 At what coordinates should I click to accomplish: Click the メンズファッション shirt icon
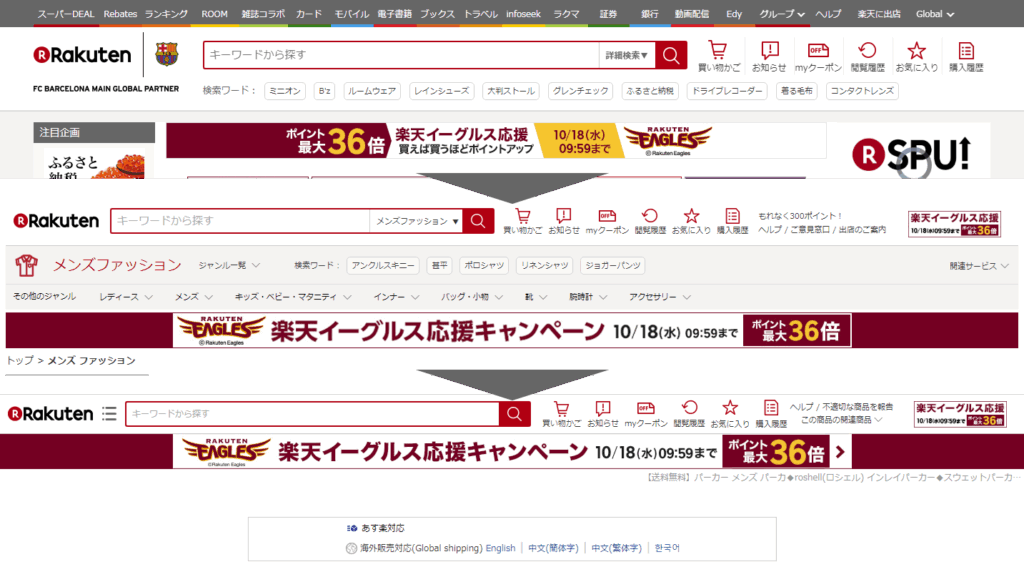coord(26,265)
